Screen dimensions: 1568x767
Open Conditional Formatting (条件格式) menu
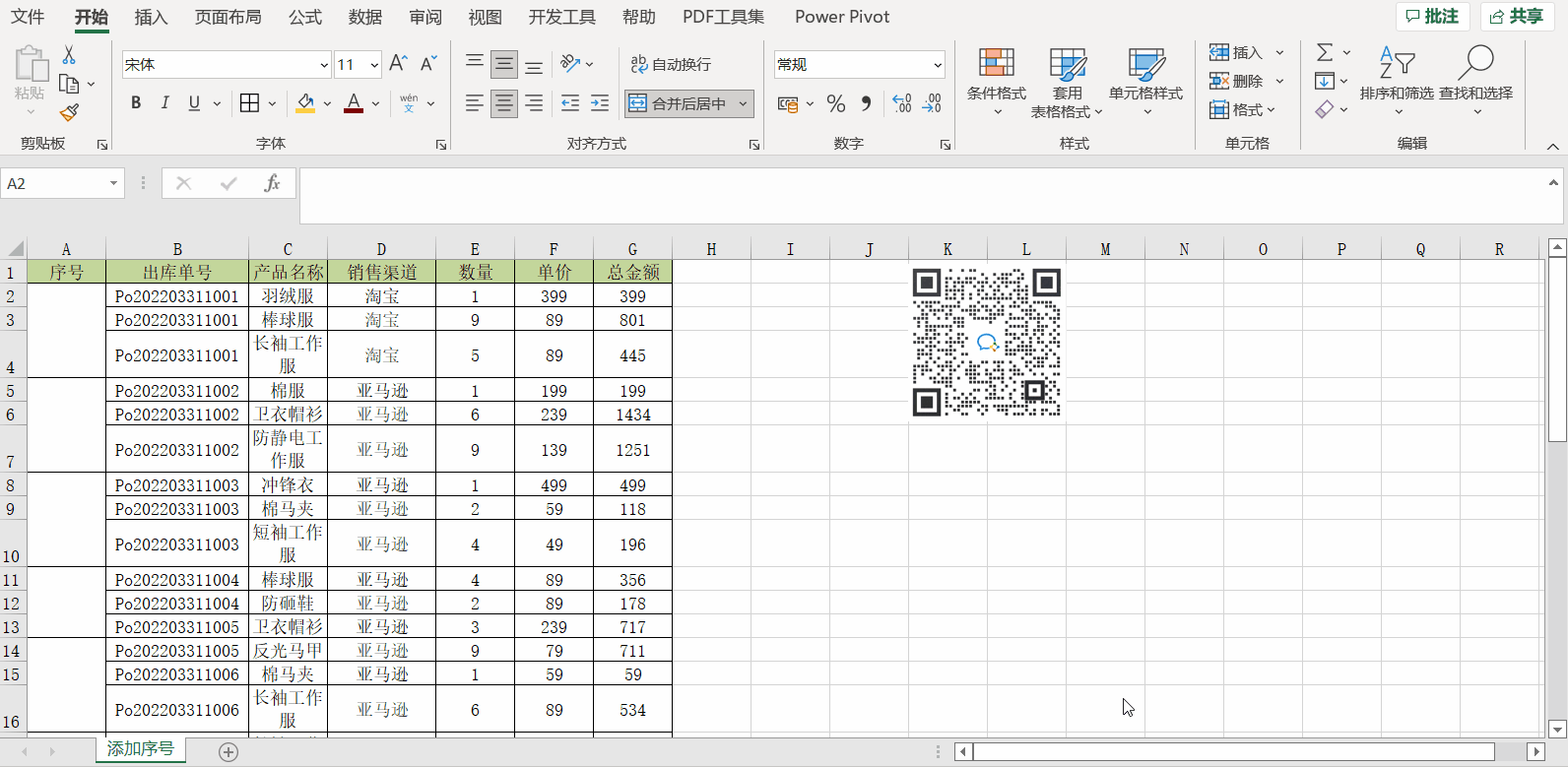point(997,81)
